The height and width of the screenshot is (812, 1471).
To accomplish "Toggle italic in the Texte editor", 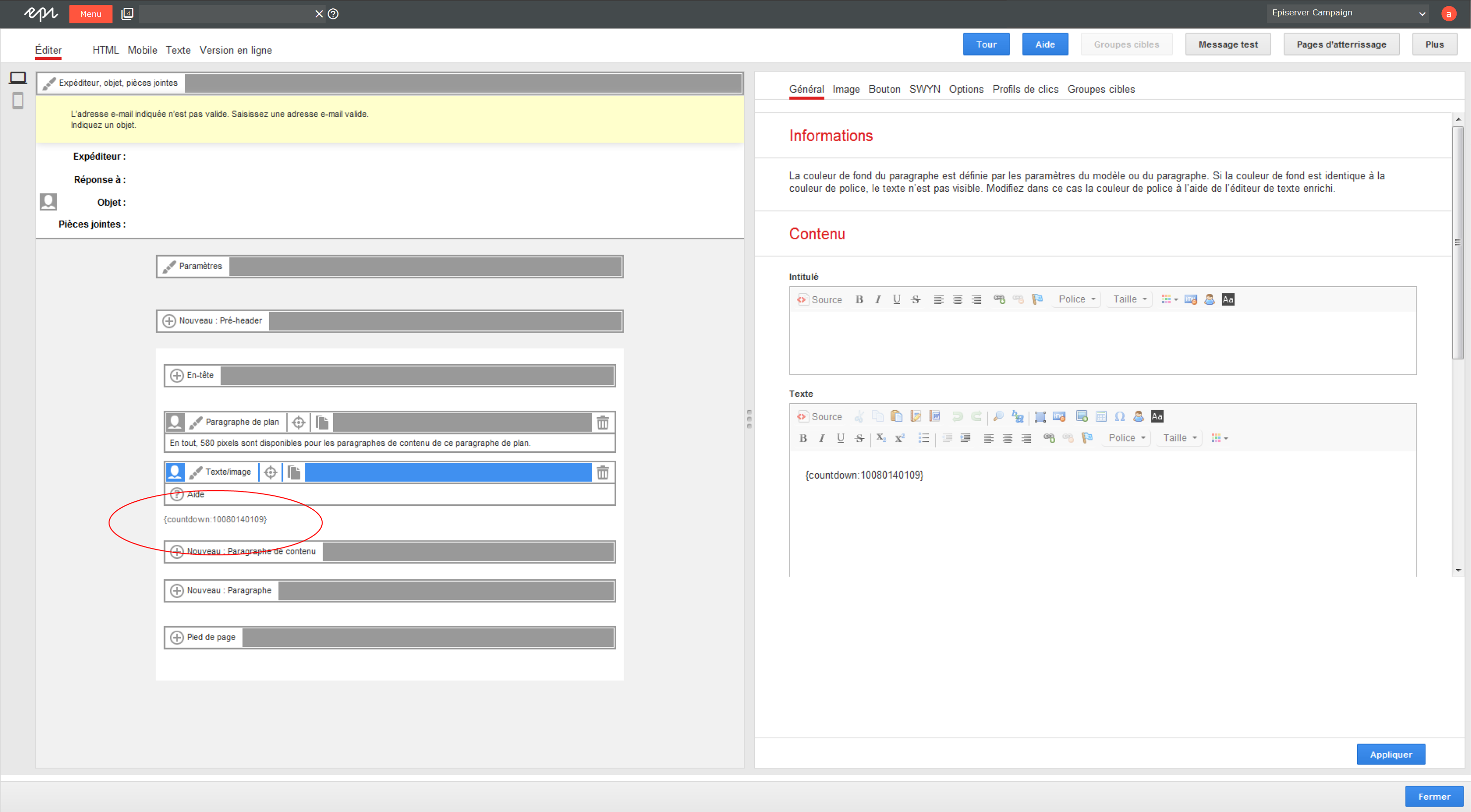I will coord(822,438).
